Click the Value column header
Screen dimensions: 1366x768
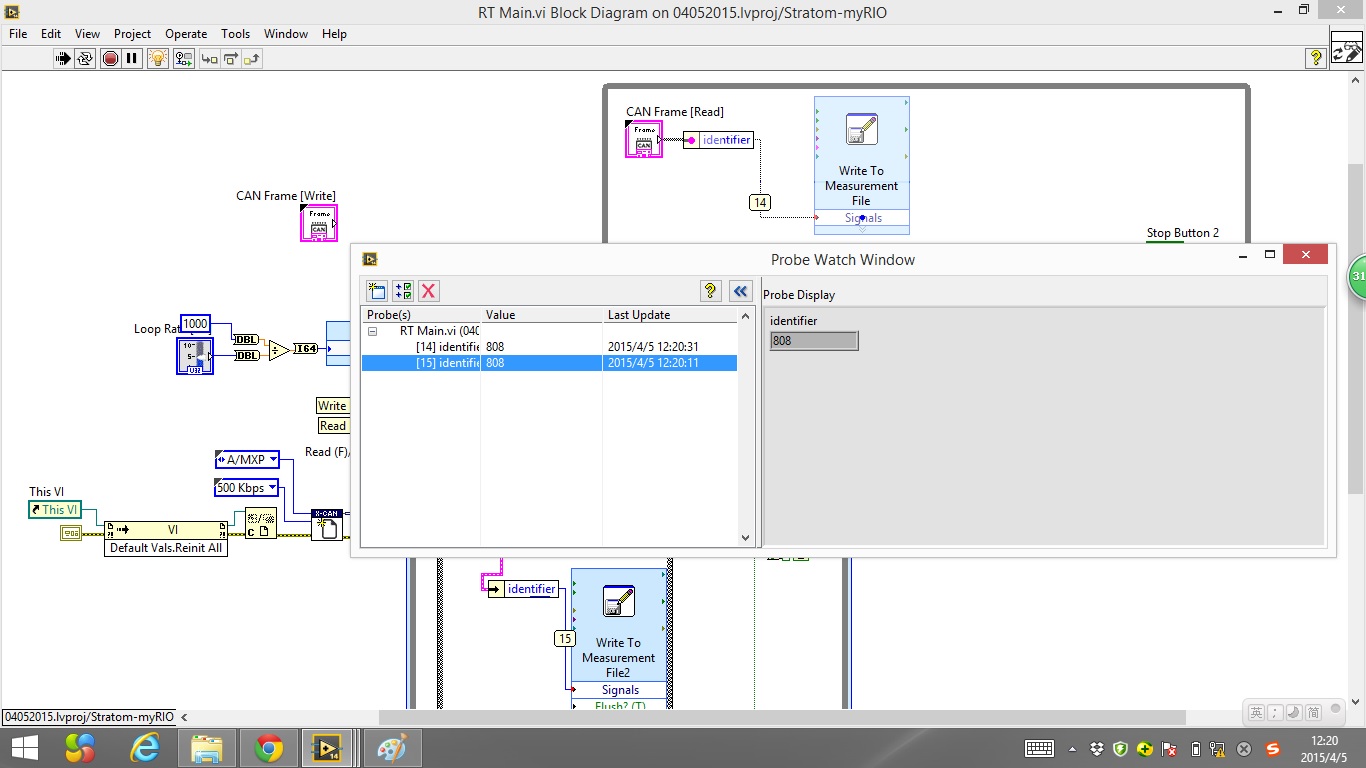pos(542,315)
